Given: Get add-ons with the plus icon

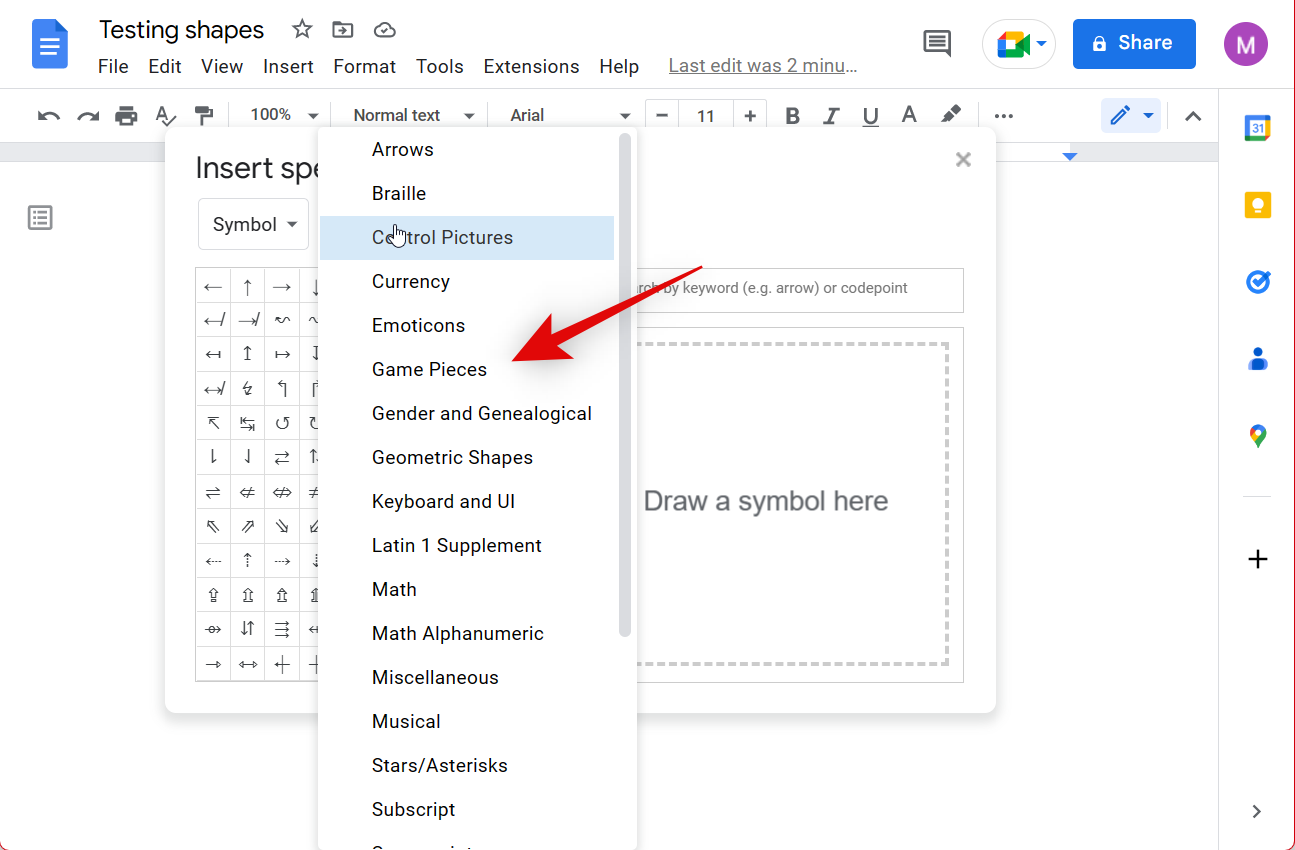Looking at the screenshot, I should (x=1258, y=559).
